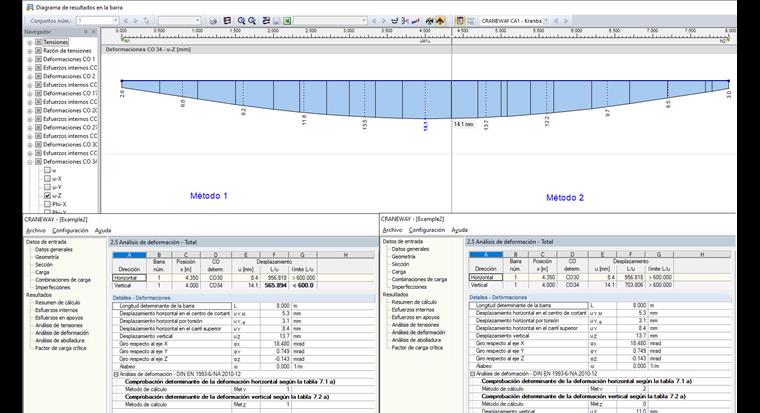Viewport: 760px width, 413px height.
Task: Open Archivo menu in left CRANEWAY window
Action: tap(36, 230)
